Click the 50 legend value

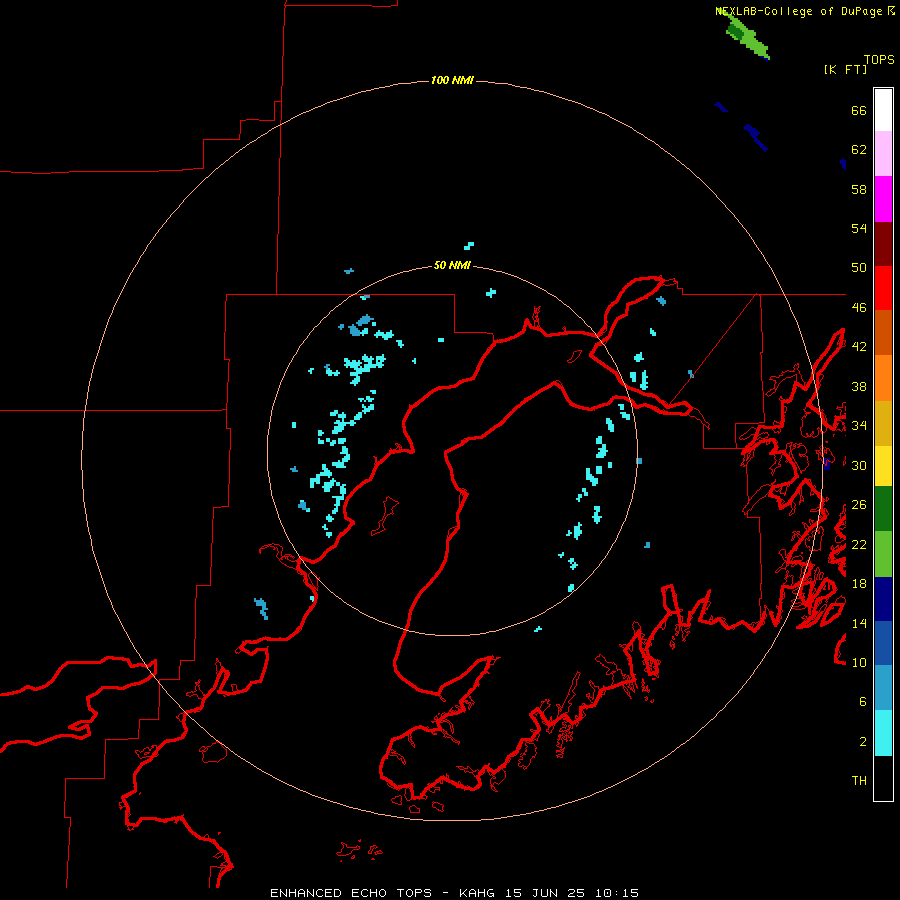click(859, 267)
